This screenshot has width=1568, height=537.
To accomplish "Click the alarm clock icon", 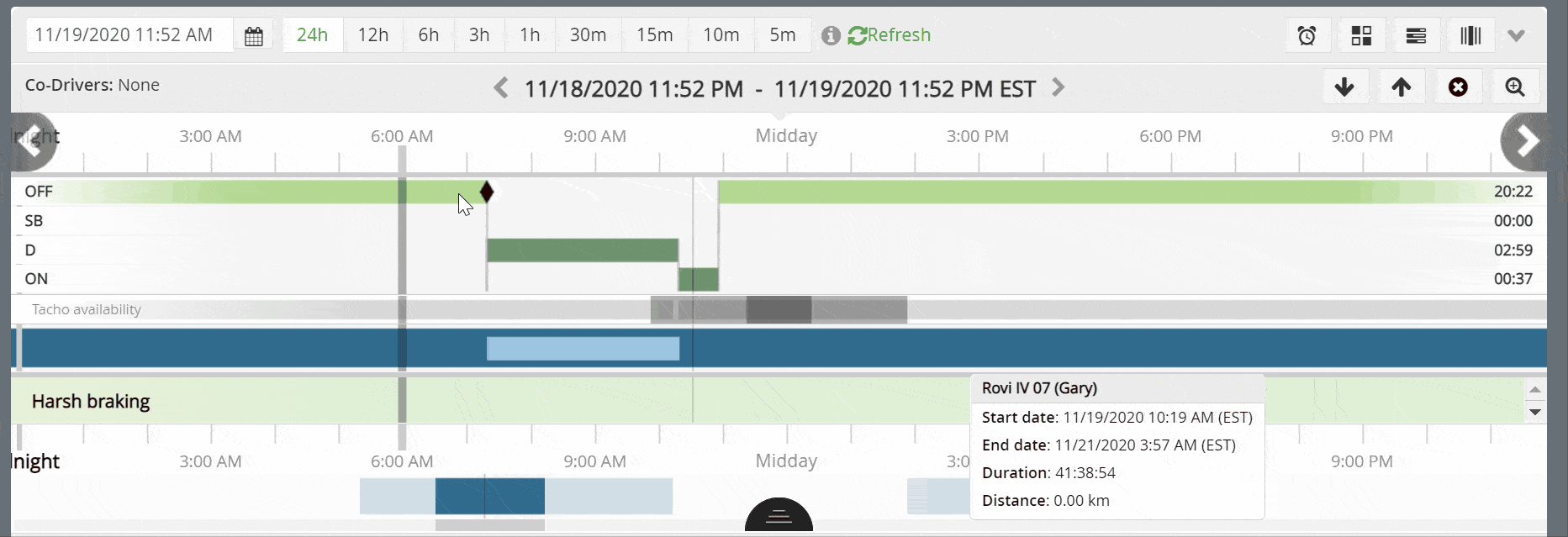I will [1307, 35].
